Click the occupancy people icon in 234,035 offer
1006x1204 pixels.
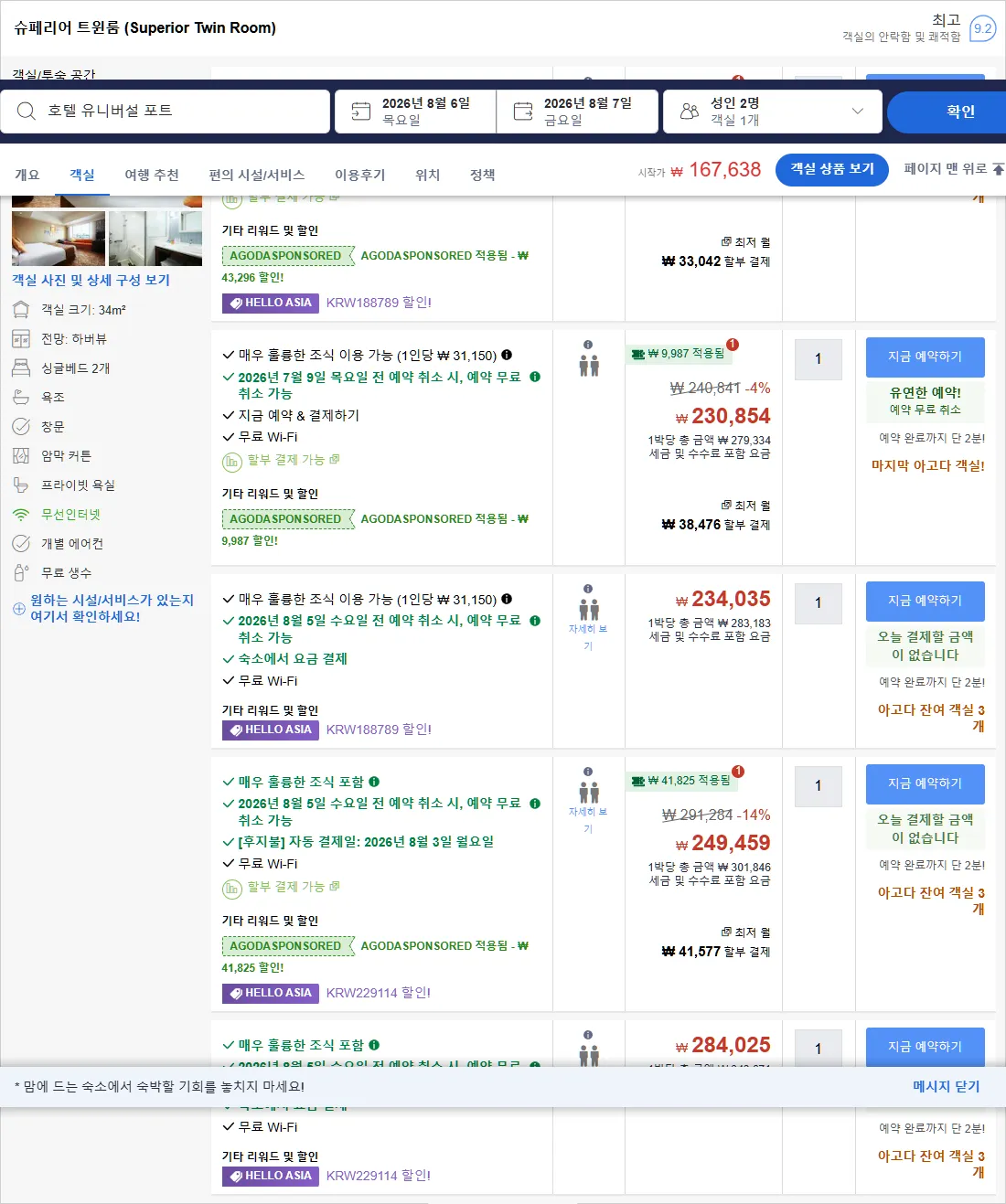pos(589,610)
